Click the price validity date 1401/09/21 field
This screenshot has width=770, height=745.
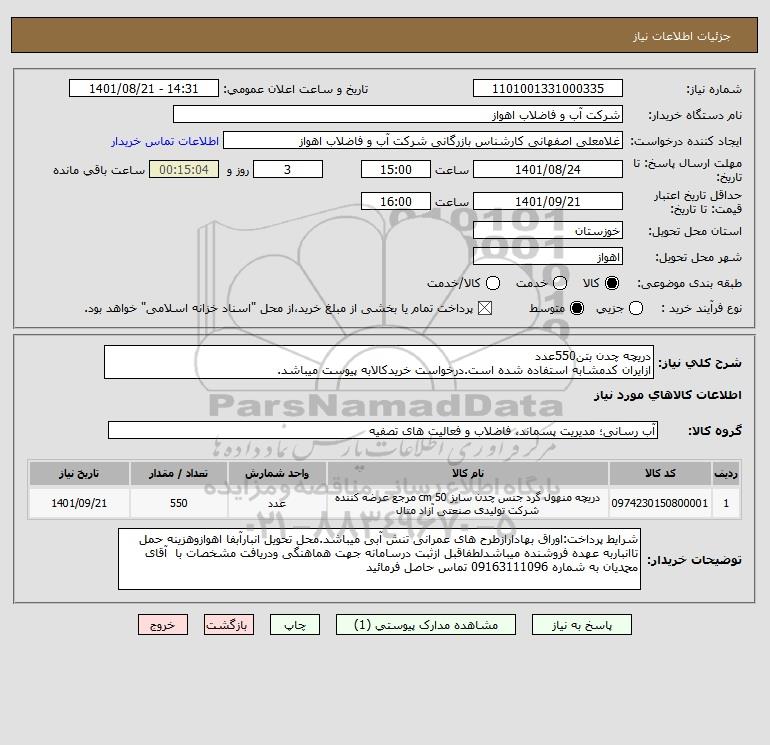548,201
